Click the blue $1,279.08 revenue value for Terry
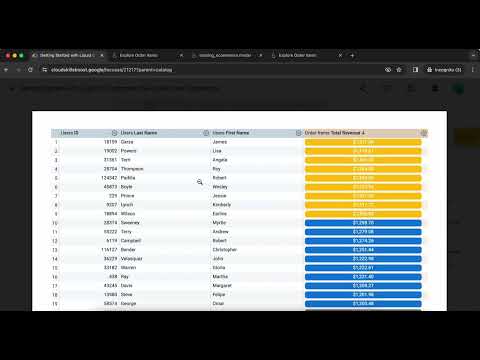This screenshot has height=360, width=480. click(363, 232)
